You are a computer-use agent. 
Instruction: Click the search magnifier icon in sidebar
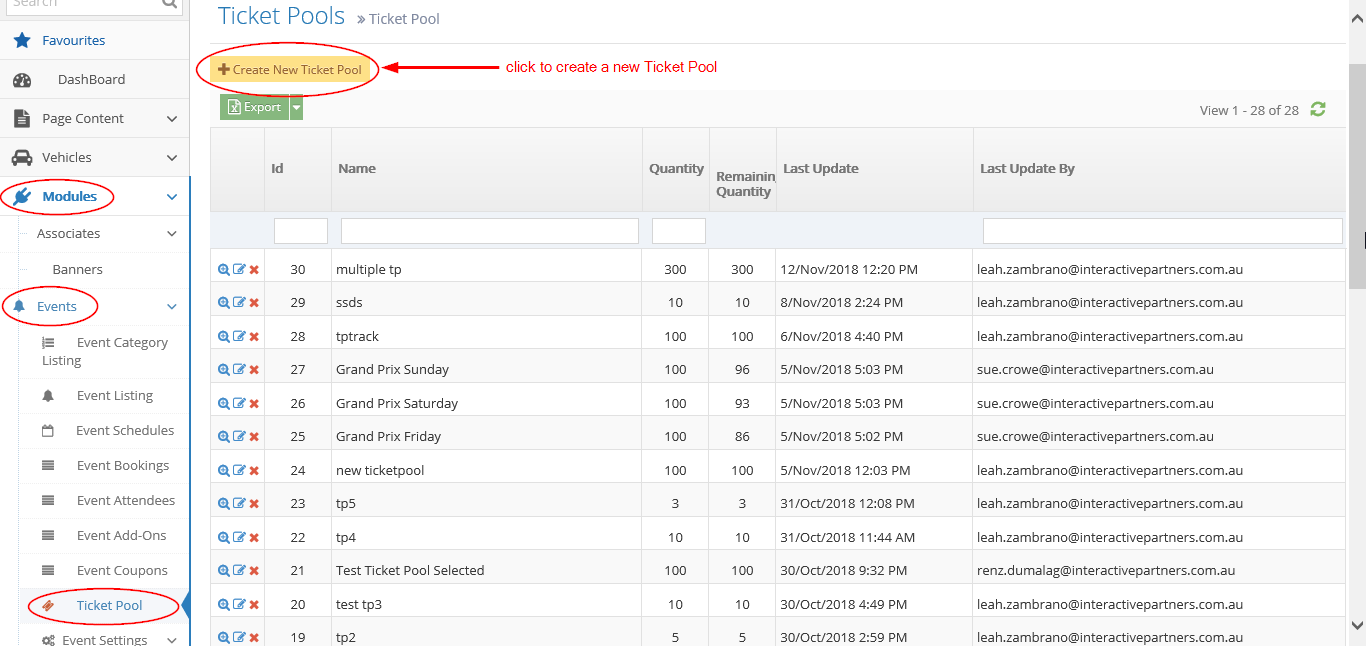click(169, 4)
